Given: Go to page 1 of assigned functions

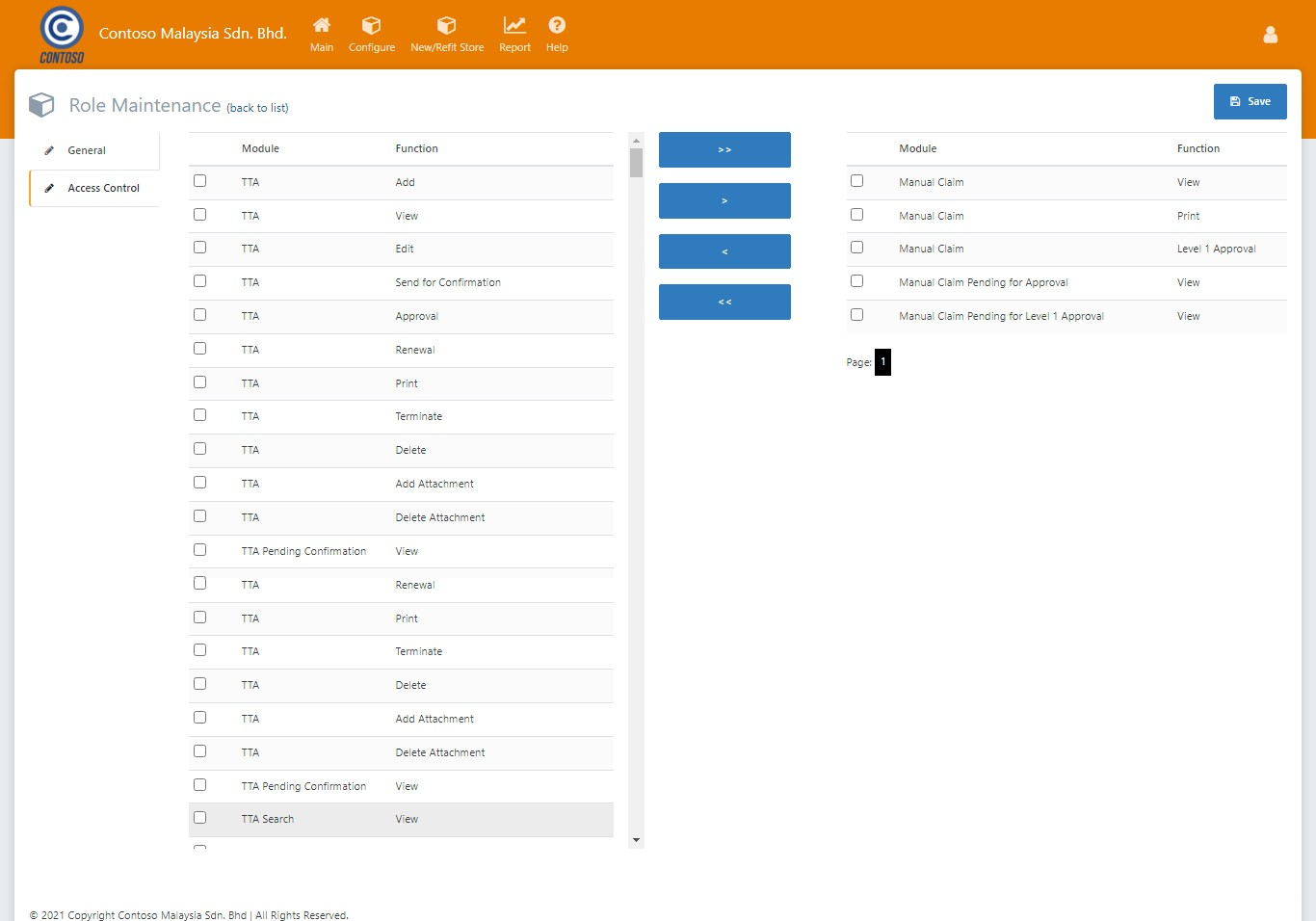Looking at the screenshot, I should coord(882,362).
